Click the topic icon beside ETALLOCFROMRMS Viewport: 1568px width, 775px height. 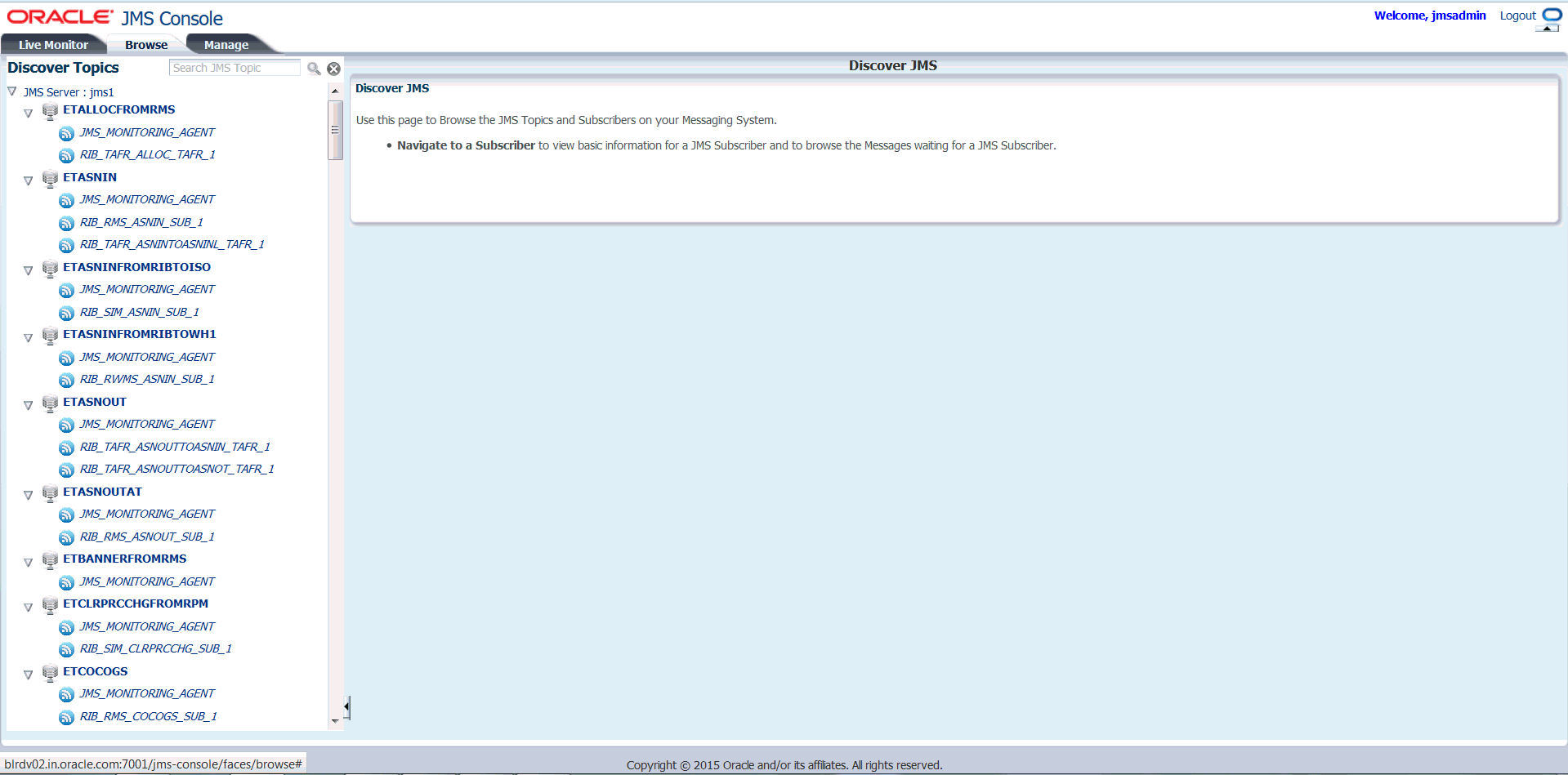click(50, 111)
